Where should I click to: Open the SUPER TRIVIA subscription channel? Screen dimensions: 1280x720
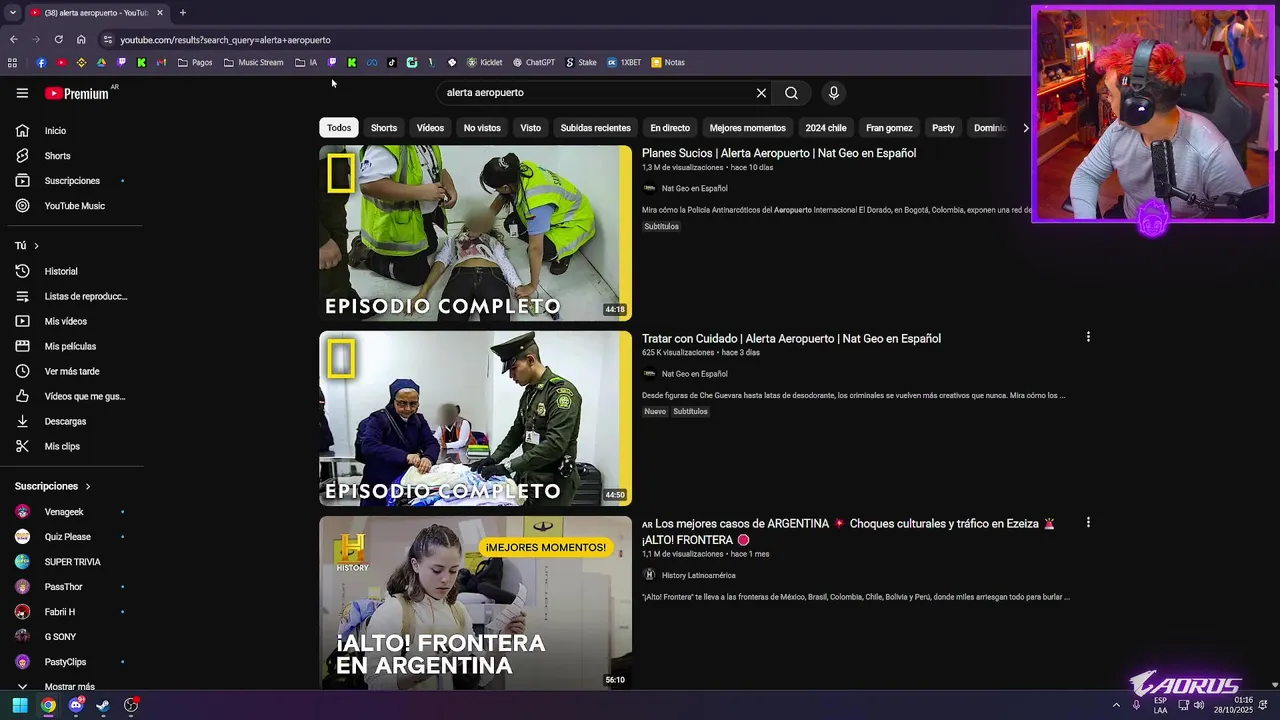click(72, 562)
